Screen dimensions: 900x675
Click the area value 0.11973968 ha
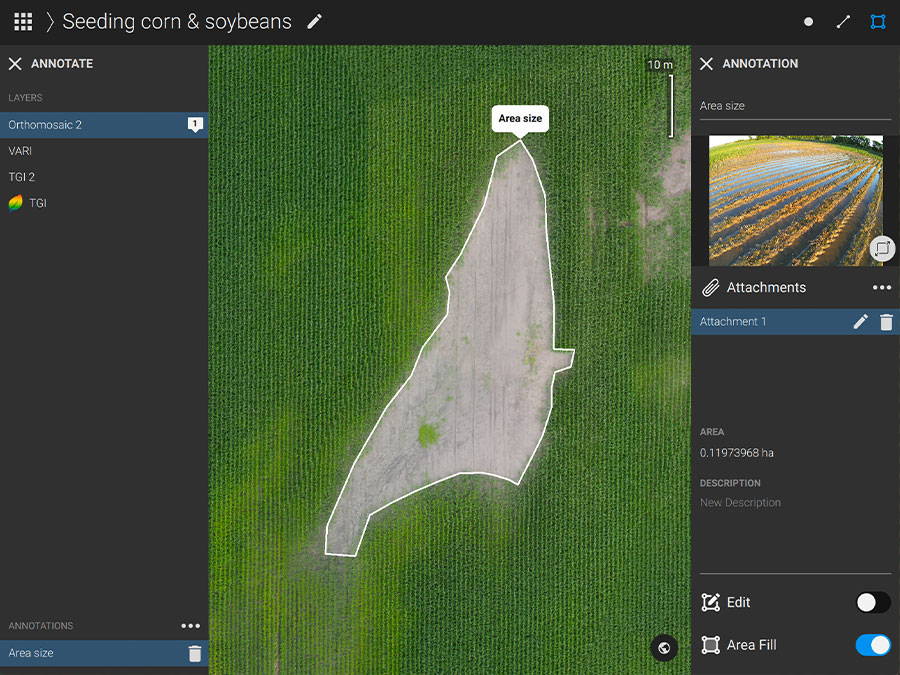coord(736,453)
